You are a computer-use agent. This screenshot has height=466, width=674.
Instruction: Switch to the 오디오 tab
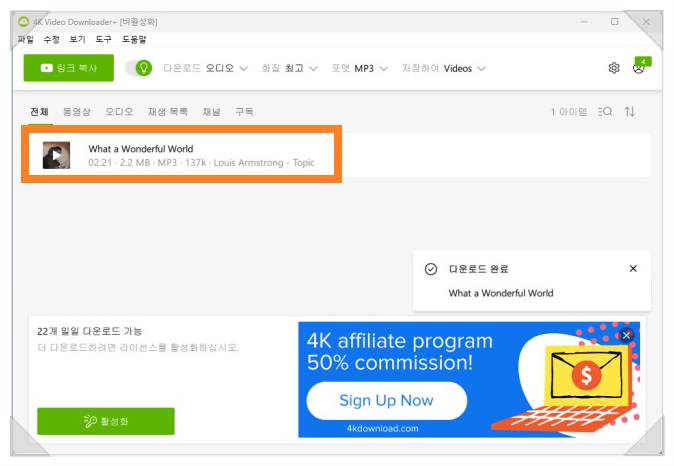pos(119,112)
